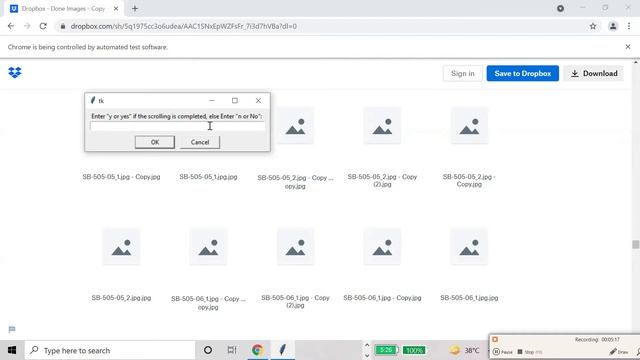This screenshot has width=640, height=360.
Task: Bookmark page with the star icon
Action: click(593, 26)
